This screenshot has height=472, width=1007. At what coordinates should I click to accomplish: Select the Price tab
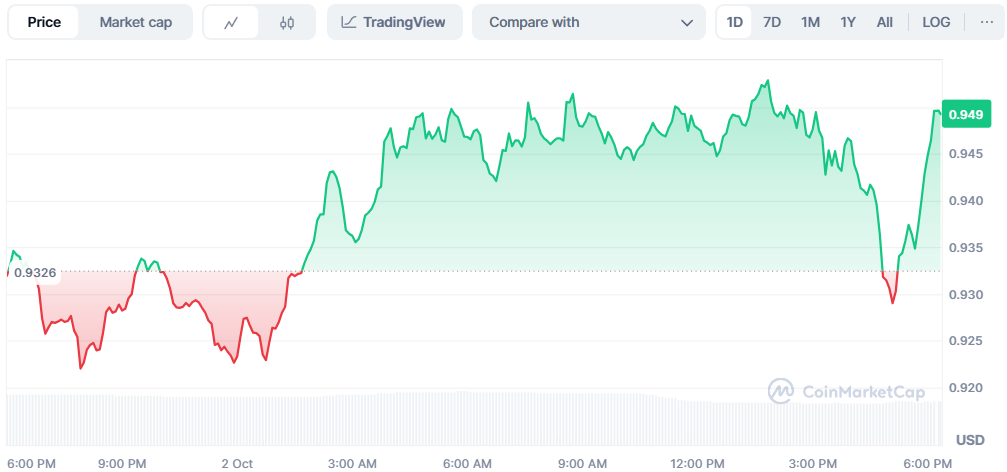(x=44, y=22)
